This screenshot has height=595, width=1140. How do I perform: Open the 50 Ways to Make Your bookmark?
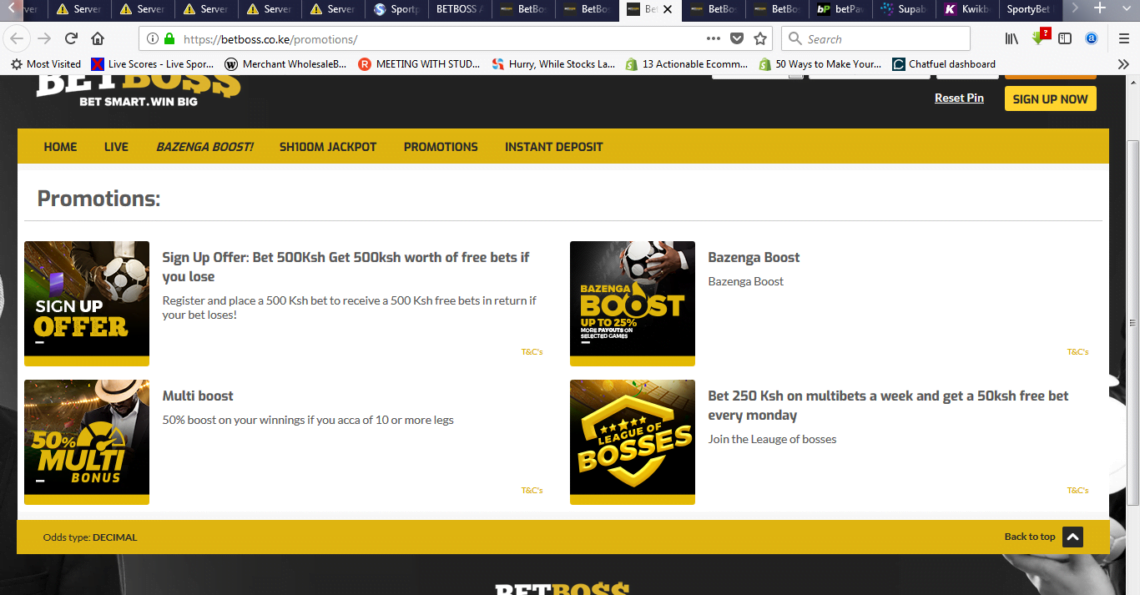819,64
